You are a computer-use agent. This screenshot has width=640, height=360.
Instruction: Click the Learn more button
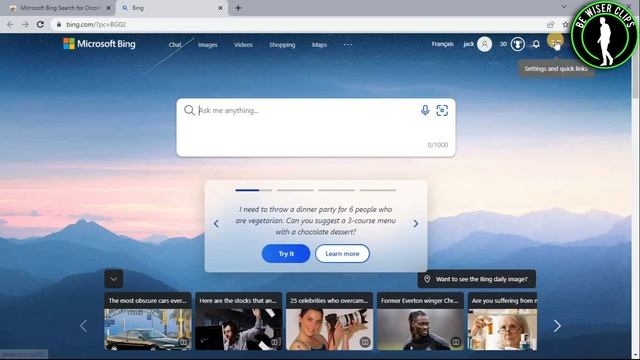[342, 253]
